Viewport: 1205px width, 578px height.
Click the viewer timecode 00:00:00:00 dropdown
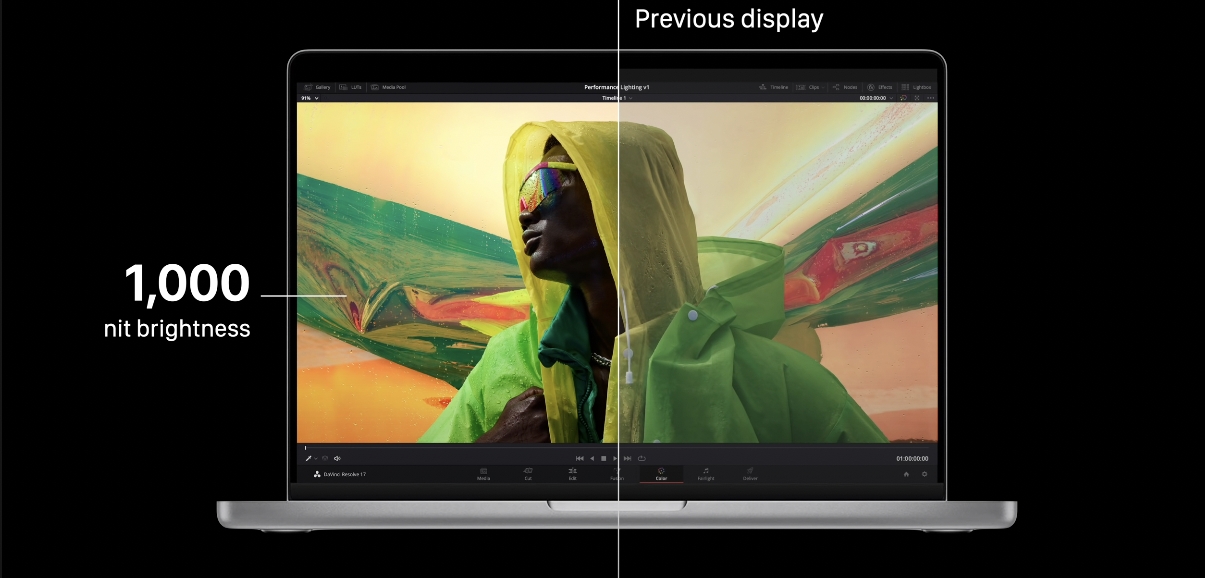point(876,98)
